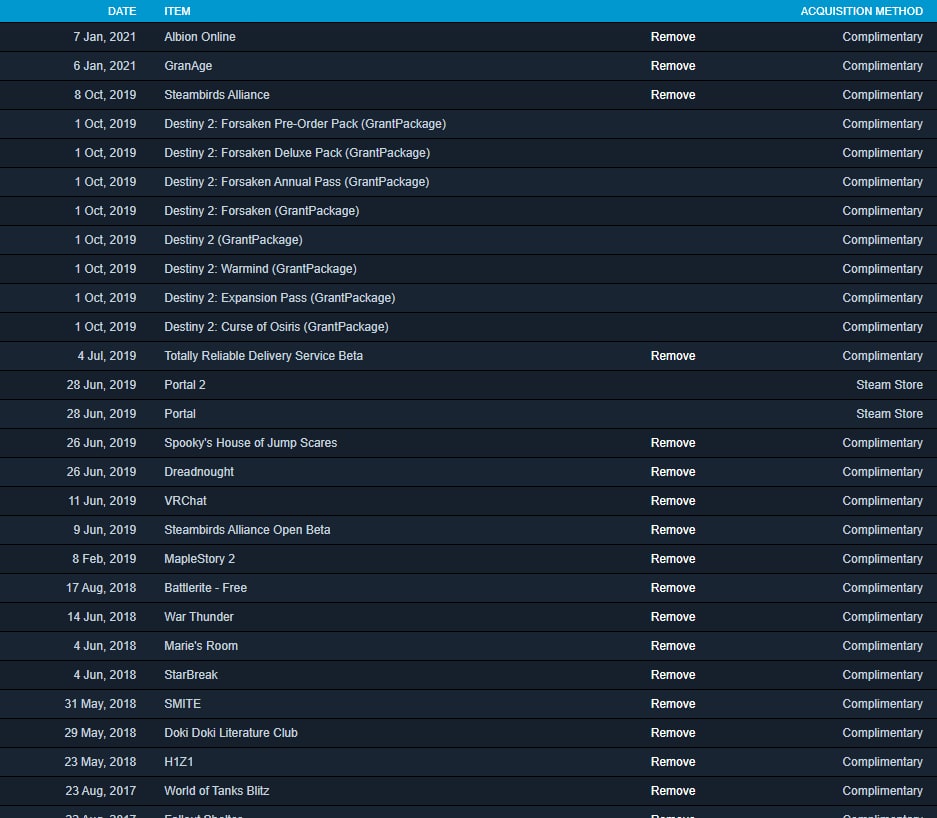Remove Marie's Room license
This screenshot has width=937, height=818.
[673, 646]
